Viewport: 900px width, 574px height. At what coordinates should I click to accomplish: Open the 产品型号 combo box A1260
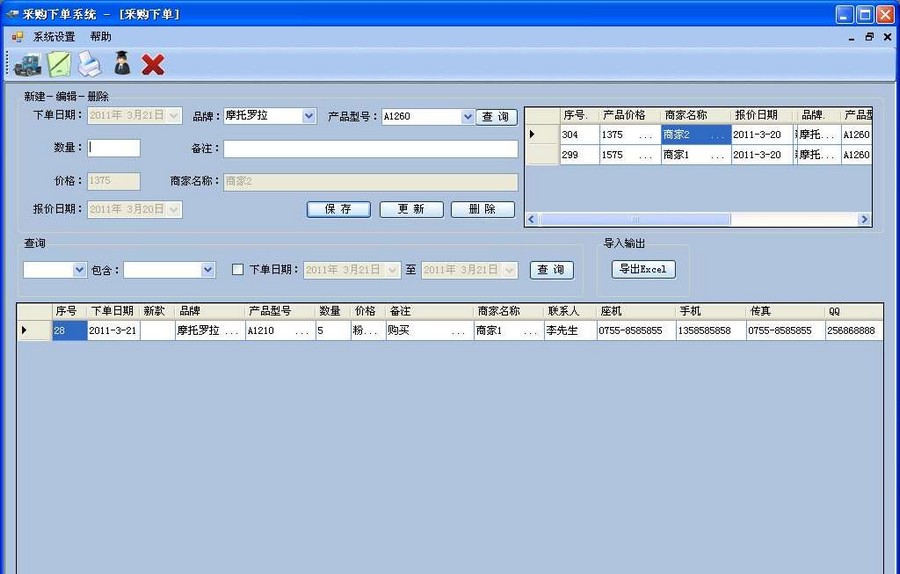click(467, 117)
